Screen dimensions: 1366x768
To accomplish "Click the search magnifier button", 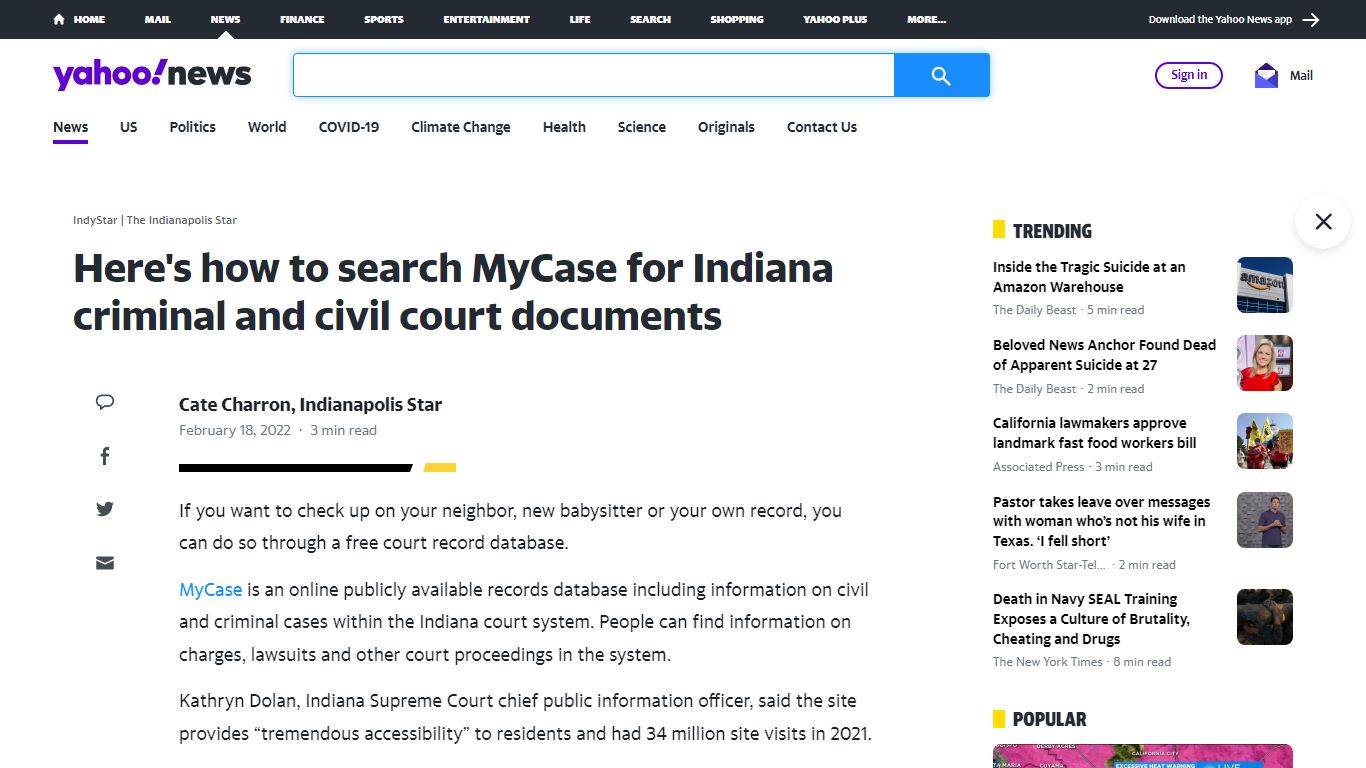I will click(x=941, y=75).
